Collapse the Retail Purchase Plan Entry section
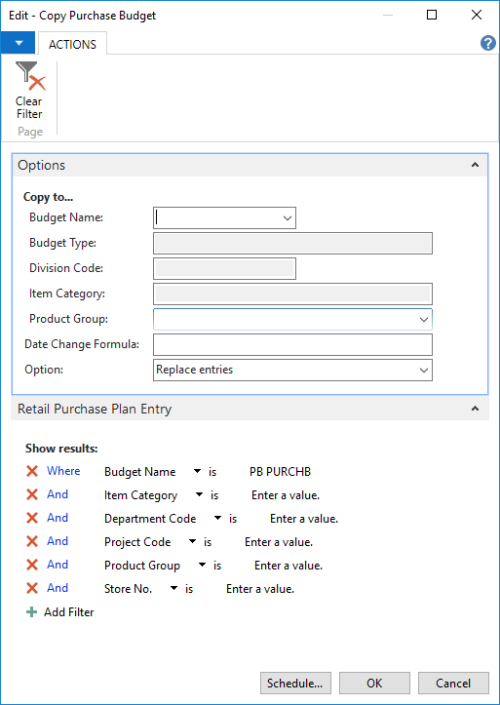Image resolution: width=500 pixels, height=705 pixels. (x=475, y=409)
